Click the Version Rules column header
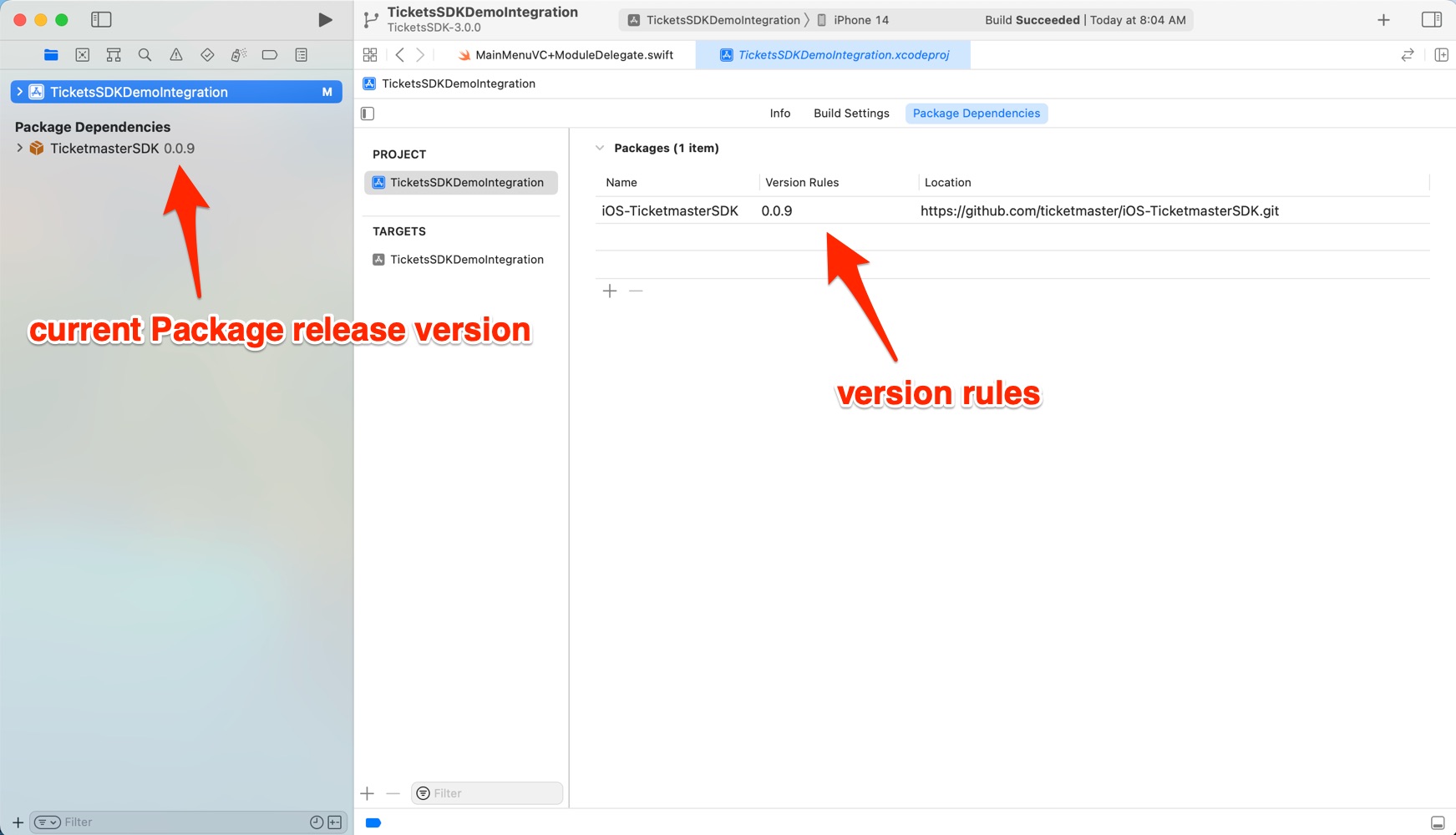This screenshot has height=835, width=1456. [x=802, y=182]
